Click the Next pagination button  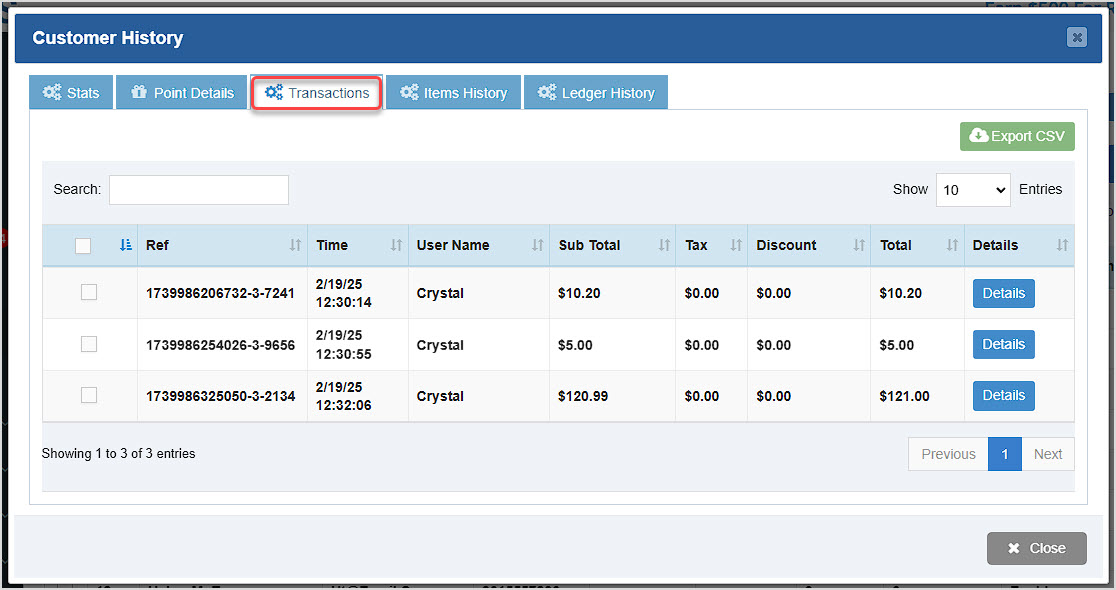[1048, 453]
